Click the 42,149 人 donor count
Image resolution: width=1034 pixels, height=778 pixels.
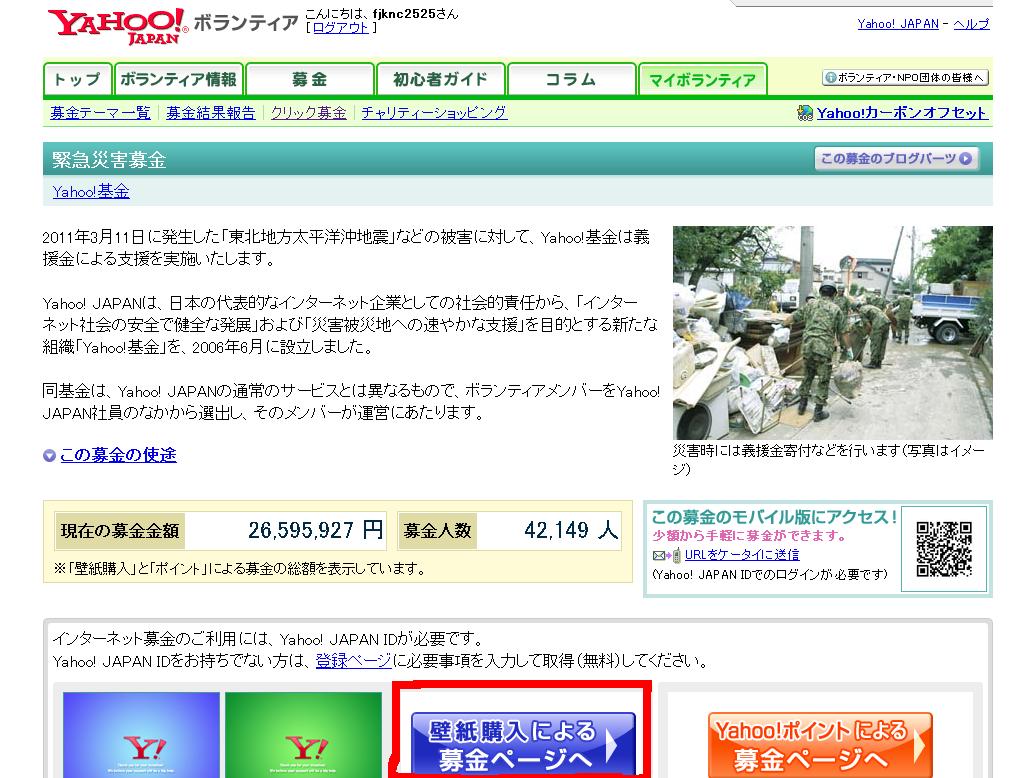click(571, 530)
